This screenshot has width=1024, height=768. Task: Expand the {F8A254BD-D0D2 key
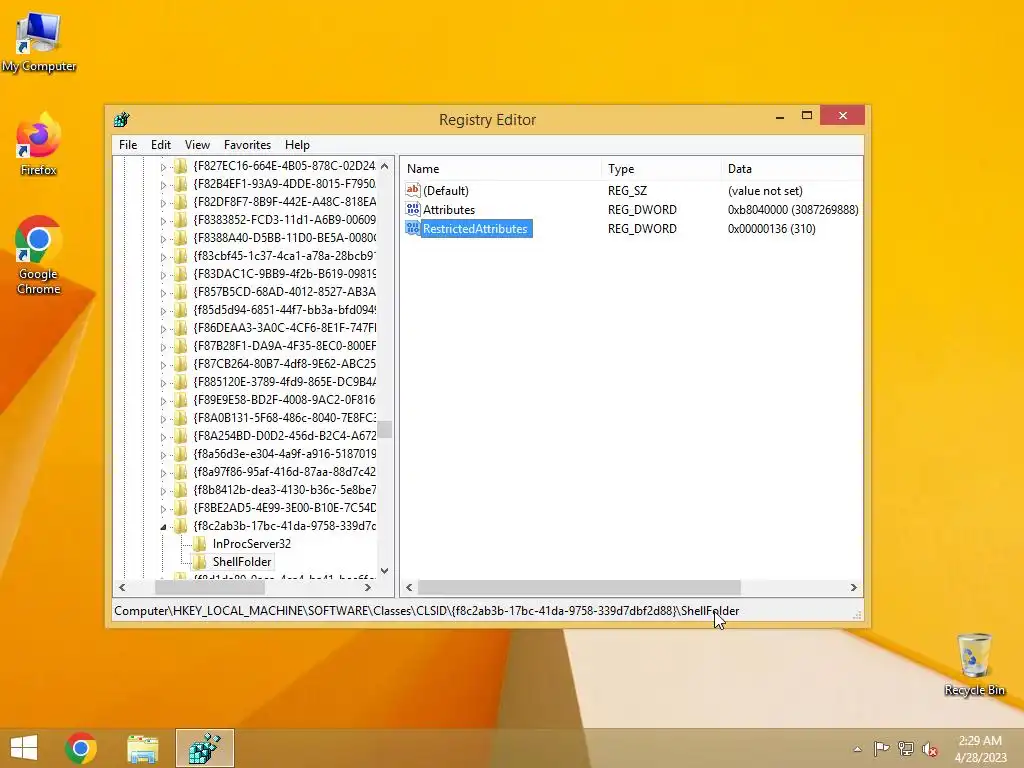[x=163, y=436]
